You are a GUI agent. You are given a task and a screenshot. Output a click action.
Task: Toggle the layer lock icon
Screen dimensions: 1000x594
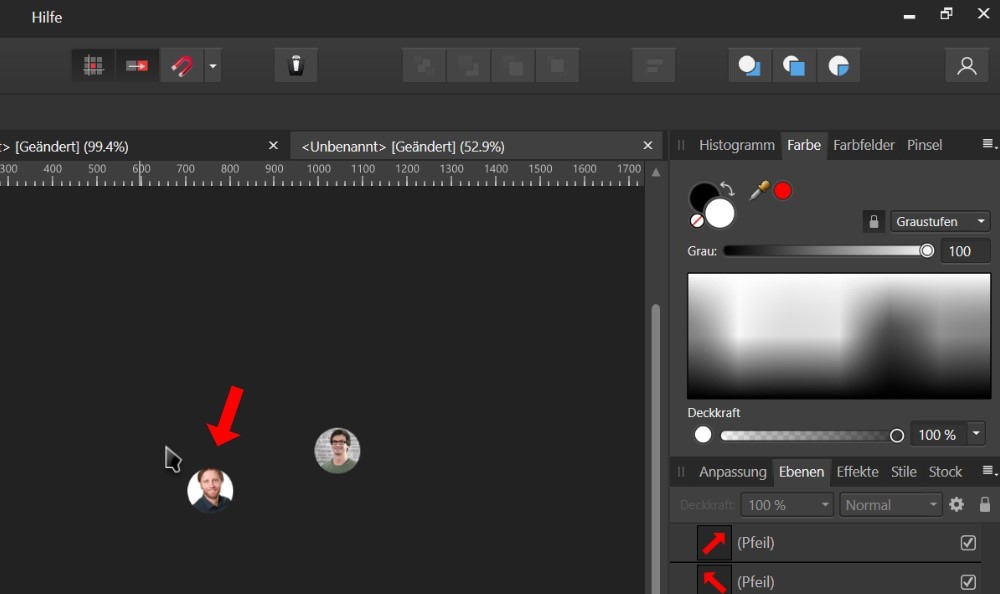(985, 505)
